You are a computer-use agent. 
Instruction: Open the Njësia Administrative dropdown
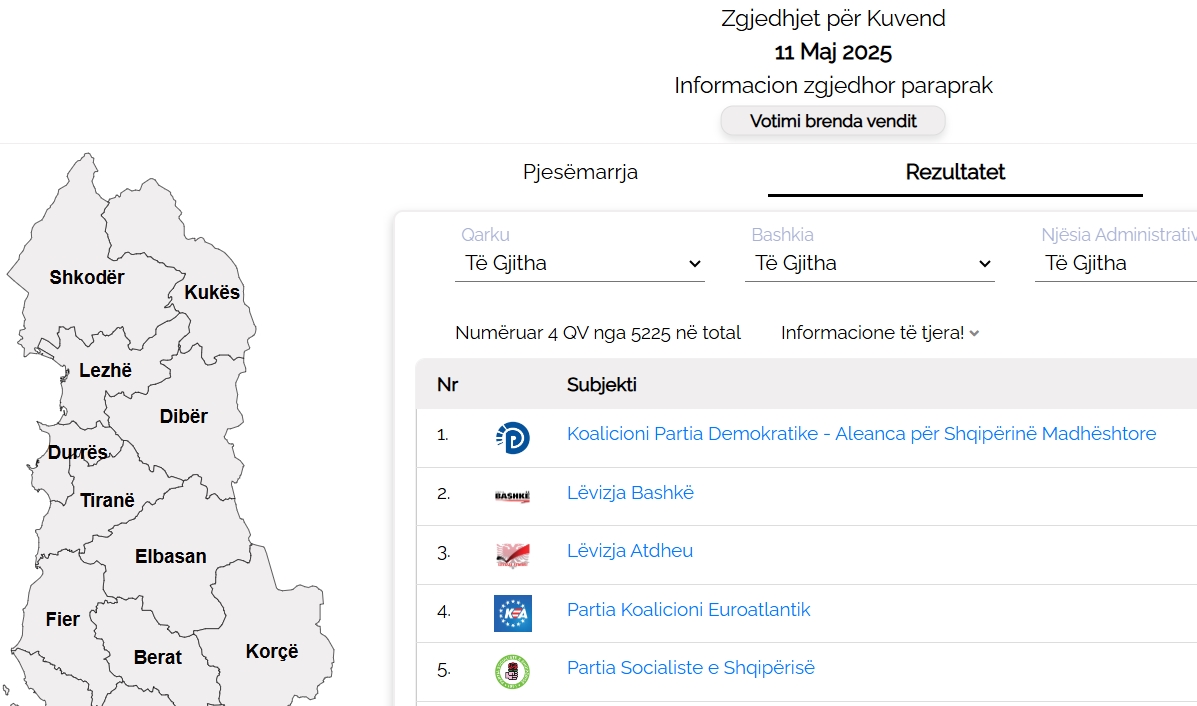pyautogui.click(x=1115, y=264)
